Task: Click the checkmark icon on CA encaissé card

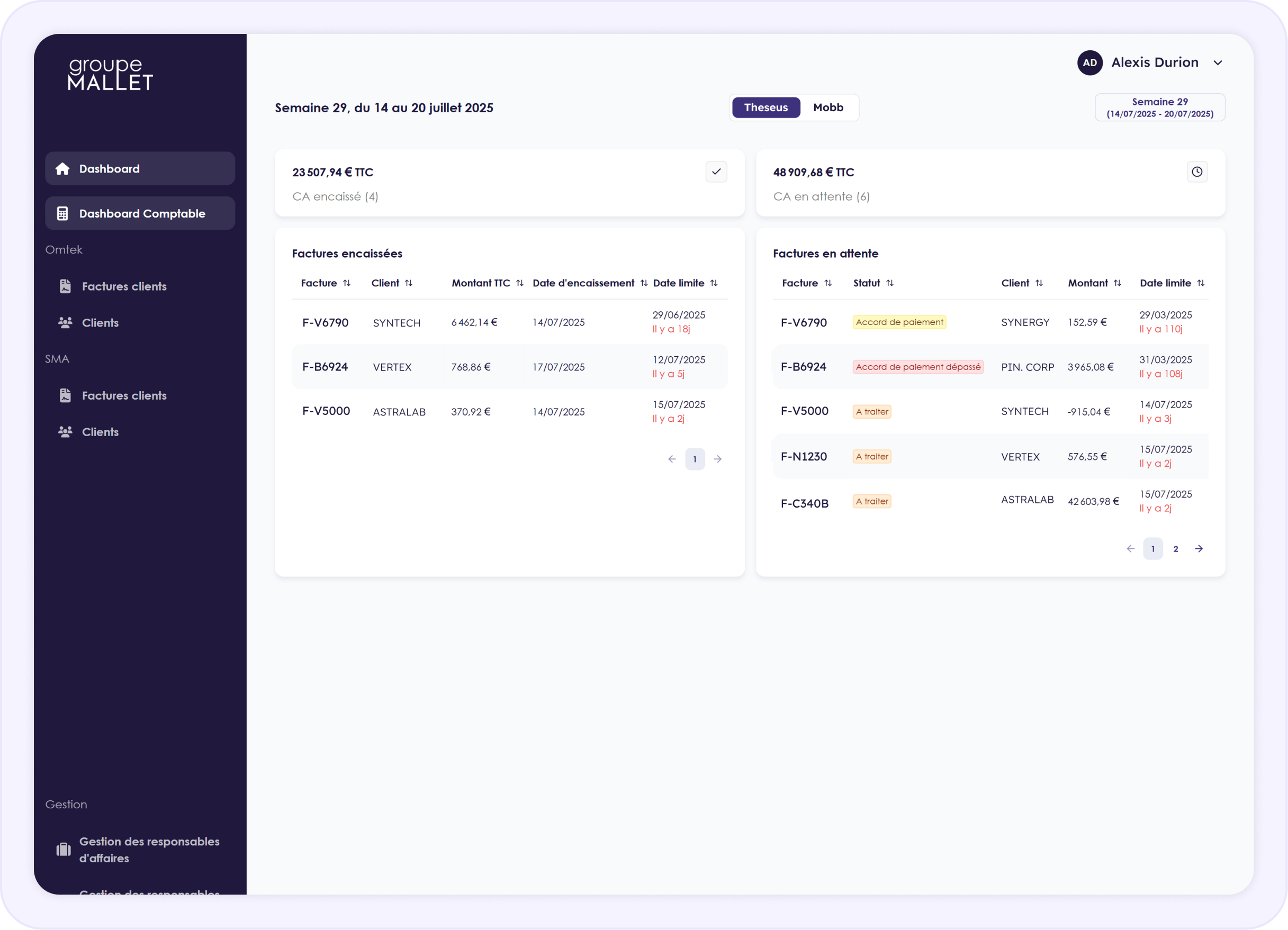Action: 716,171
